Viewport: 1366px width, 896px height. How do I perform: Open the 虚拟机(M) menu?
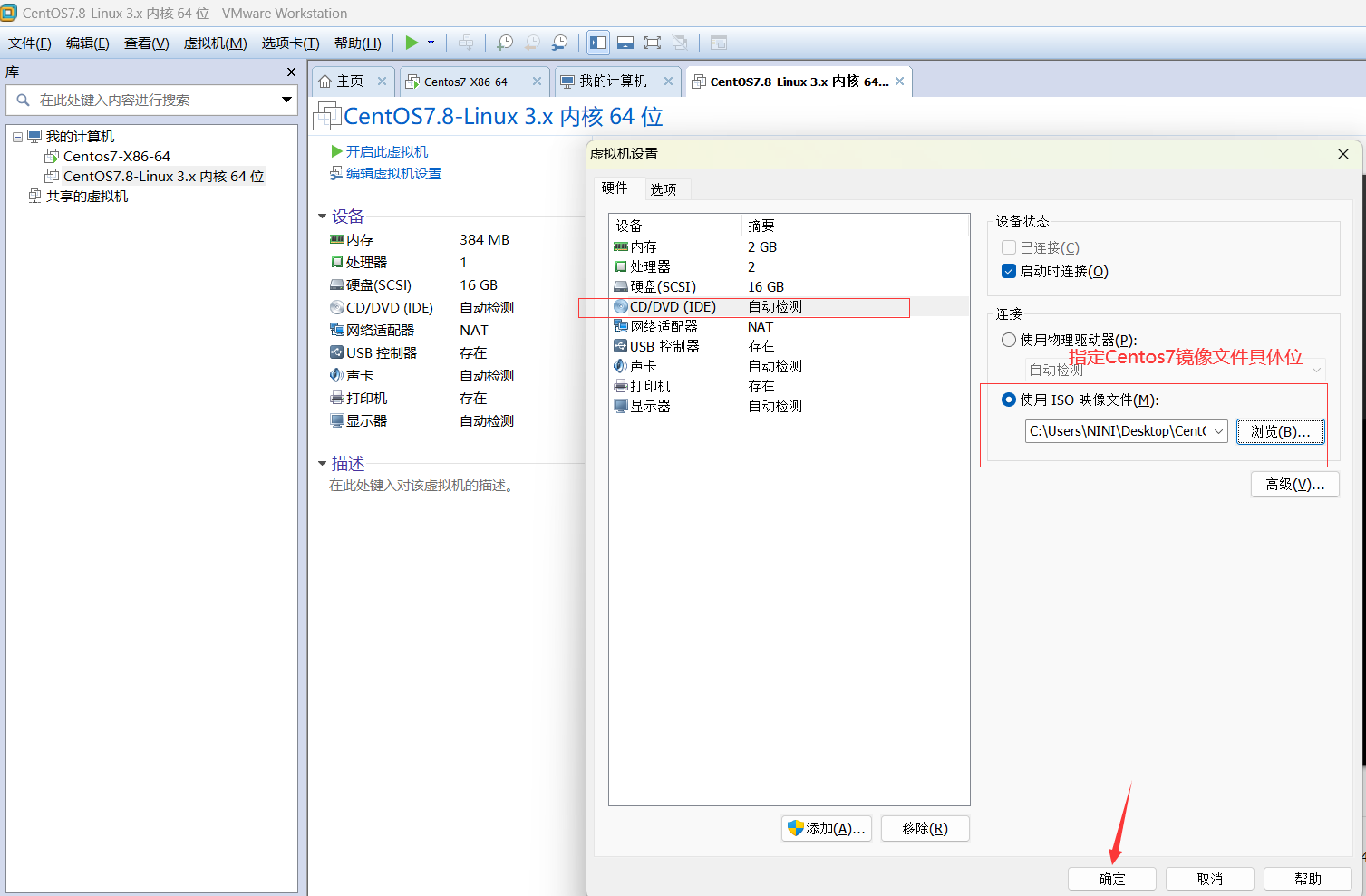pos(216,43)
